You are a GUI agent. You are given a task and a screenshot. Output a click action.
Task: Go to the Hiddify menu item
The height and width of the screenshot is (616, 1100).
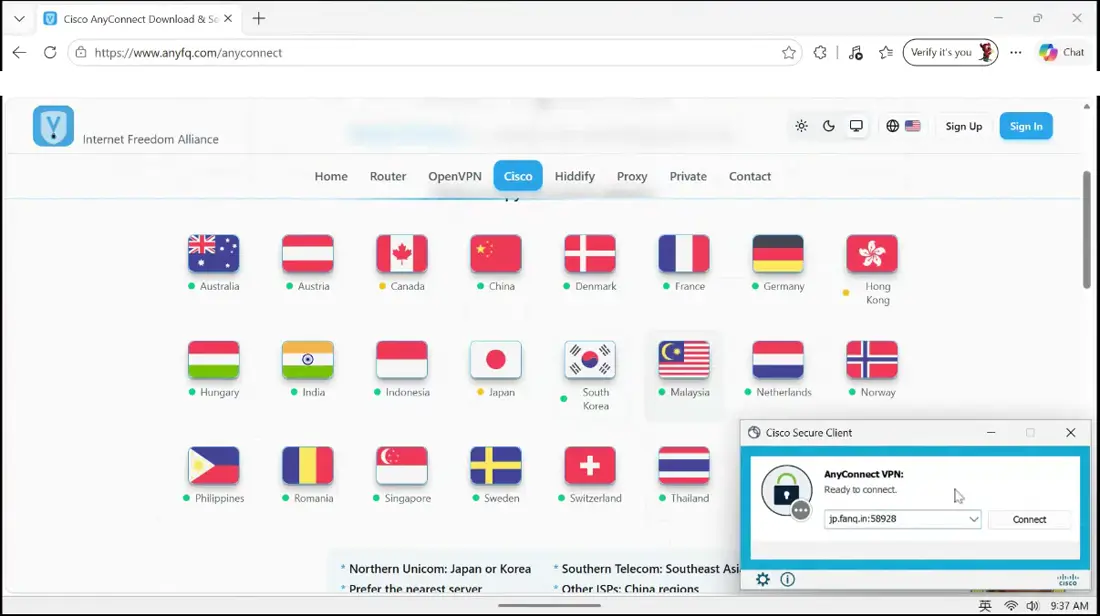(575, 176)
